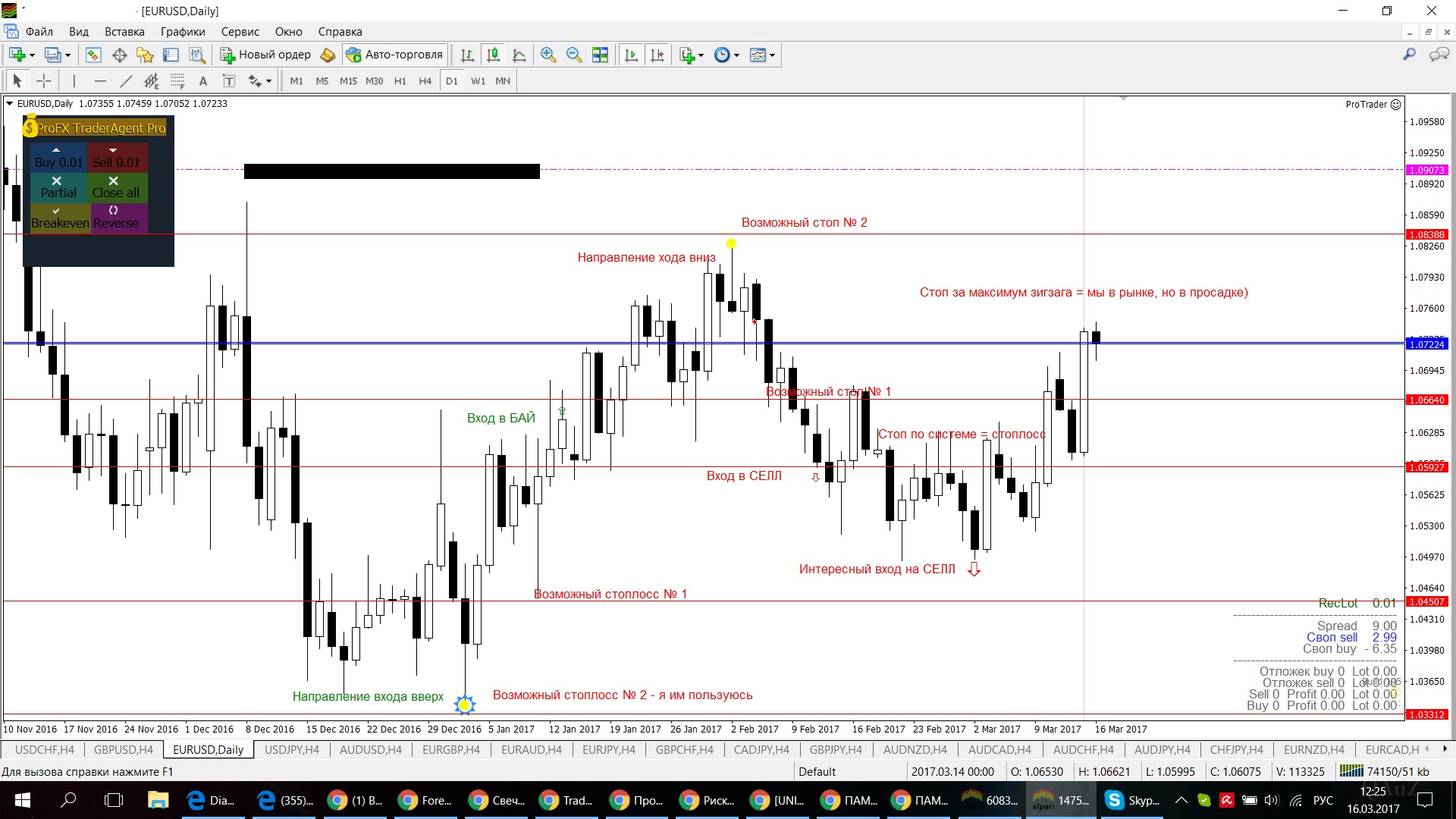Viewport: 1456px width, 819px height.
Task: Toggle chart shift
Action: point(657,55)
